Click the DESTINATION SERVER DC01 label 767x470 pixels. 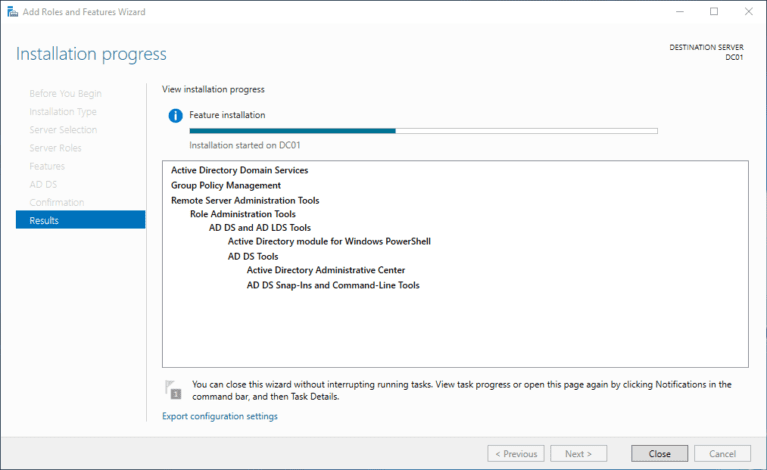706,52
